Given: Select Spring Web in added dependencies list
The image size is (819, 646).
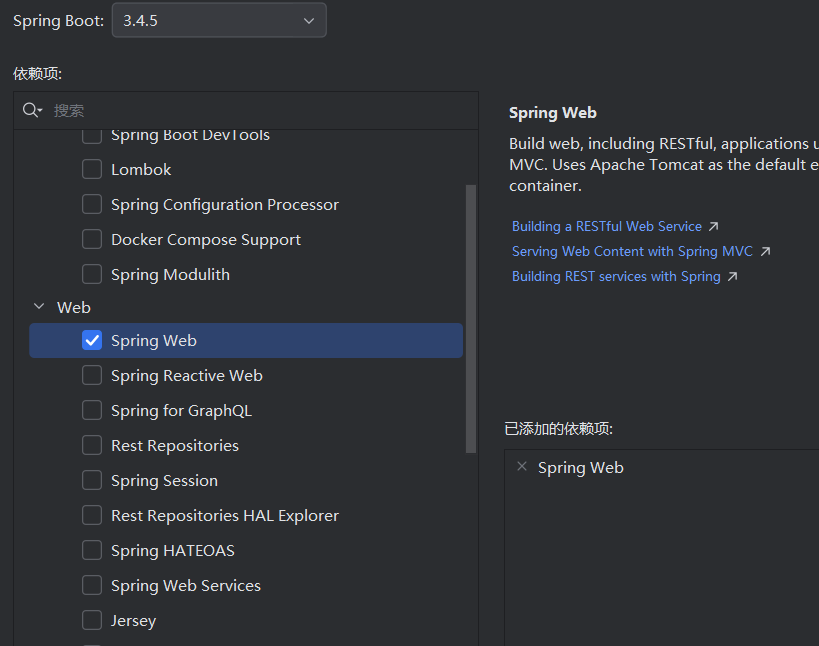Looking at the screenshot, I should [581, 467].
